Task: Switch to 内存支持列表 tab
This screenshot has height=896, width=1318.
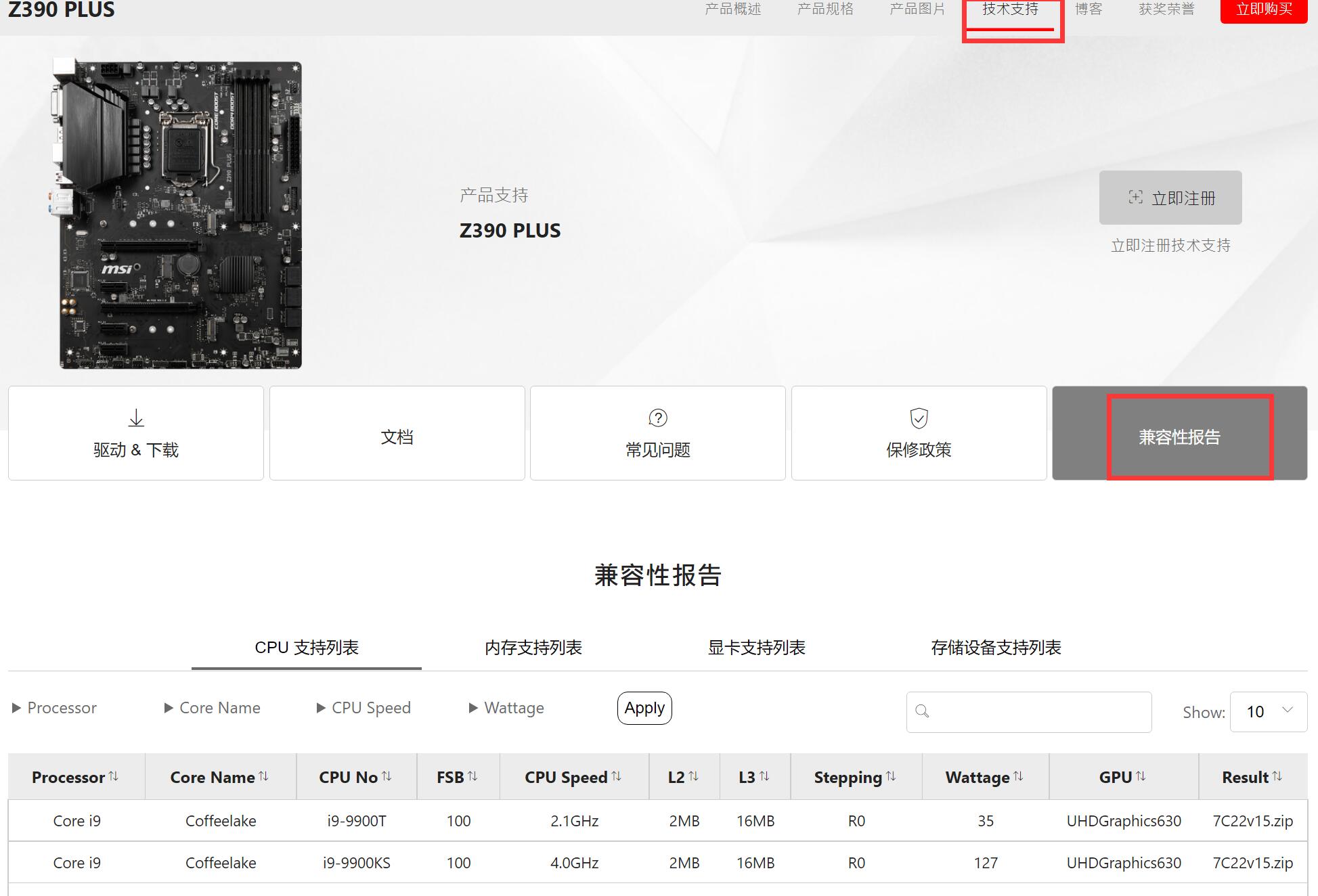Action: click(x=533, y=648)
